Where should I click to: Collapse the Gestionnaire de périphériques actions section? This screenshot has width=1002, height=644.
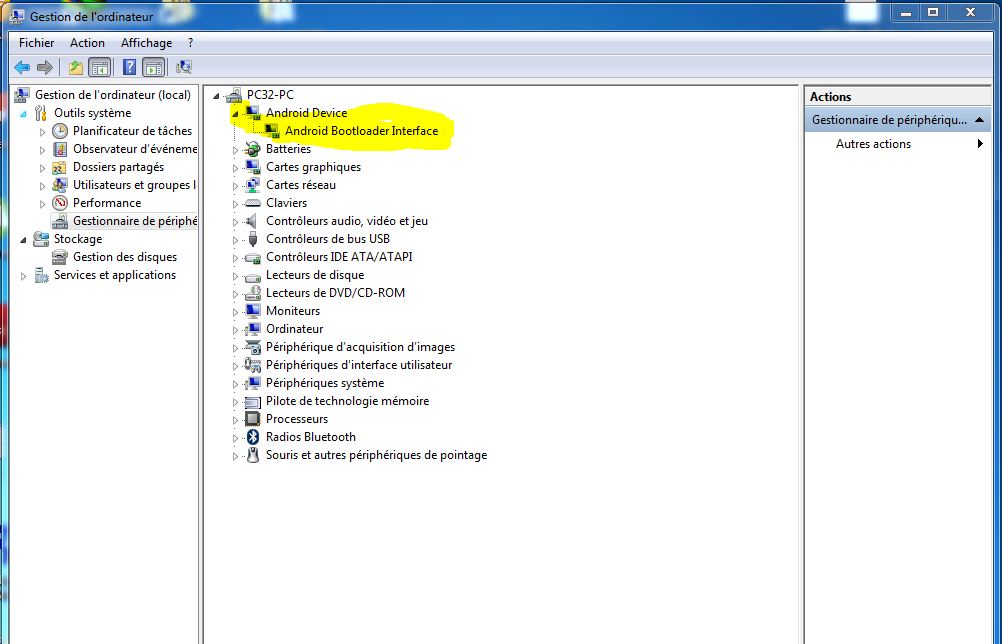(979, 120)
